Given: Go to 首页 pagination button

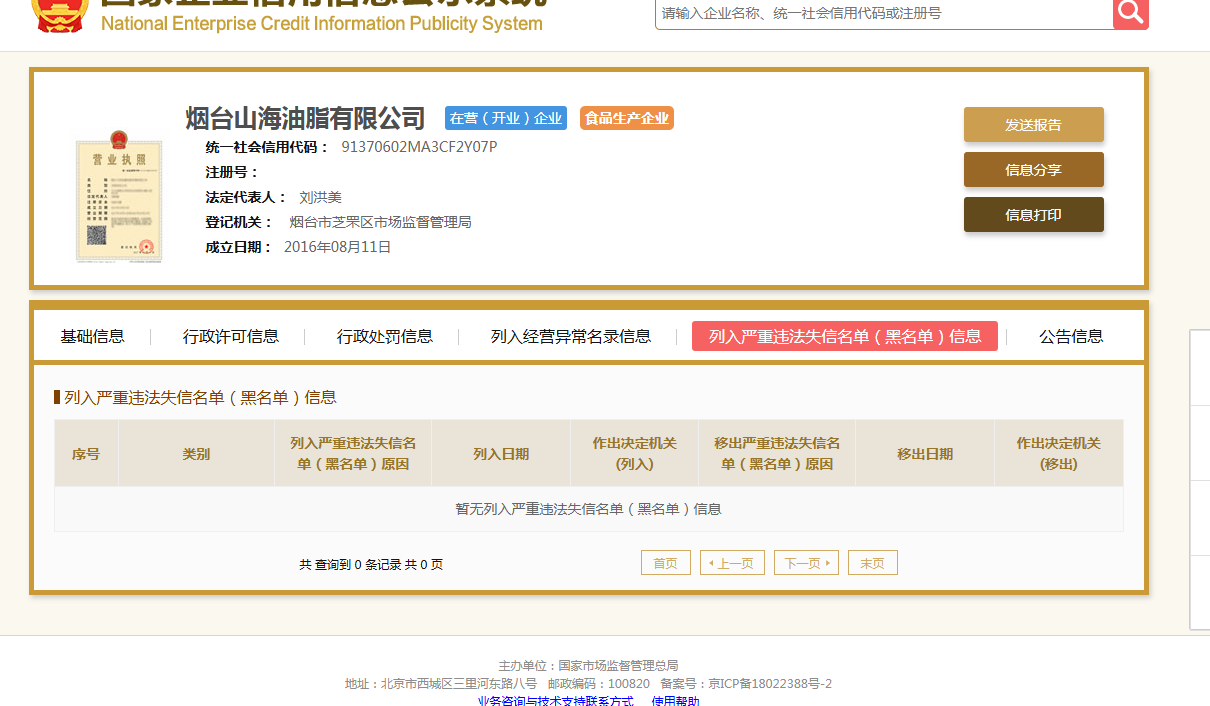Looking at the screenshot, I should (666, 563).
